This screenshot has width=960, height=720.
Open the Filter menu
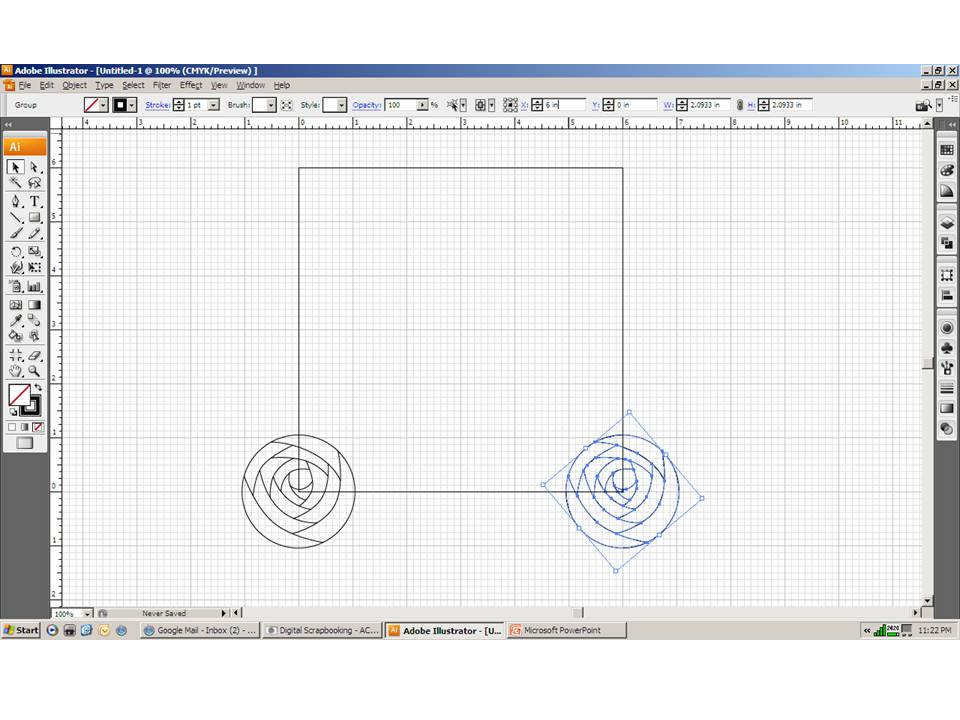point(161,85)
